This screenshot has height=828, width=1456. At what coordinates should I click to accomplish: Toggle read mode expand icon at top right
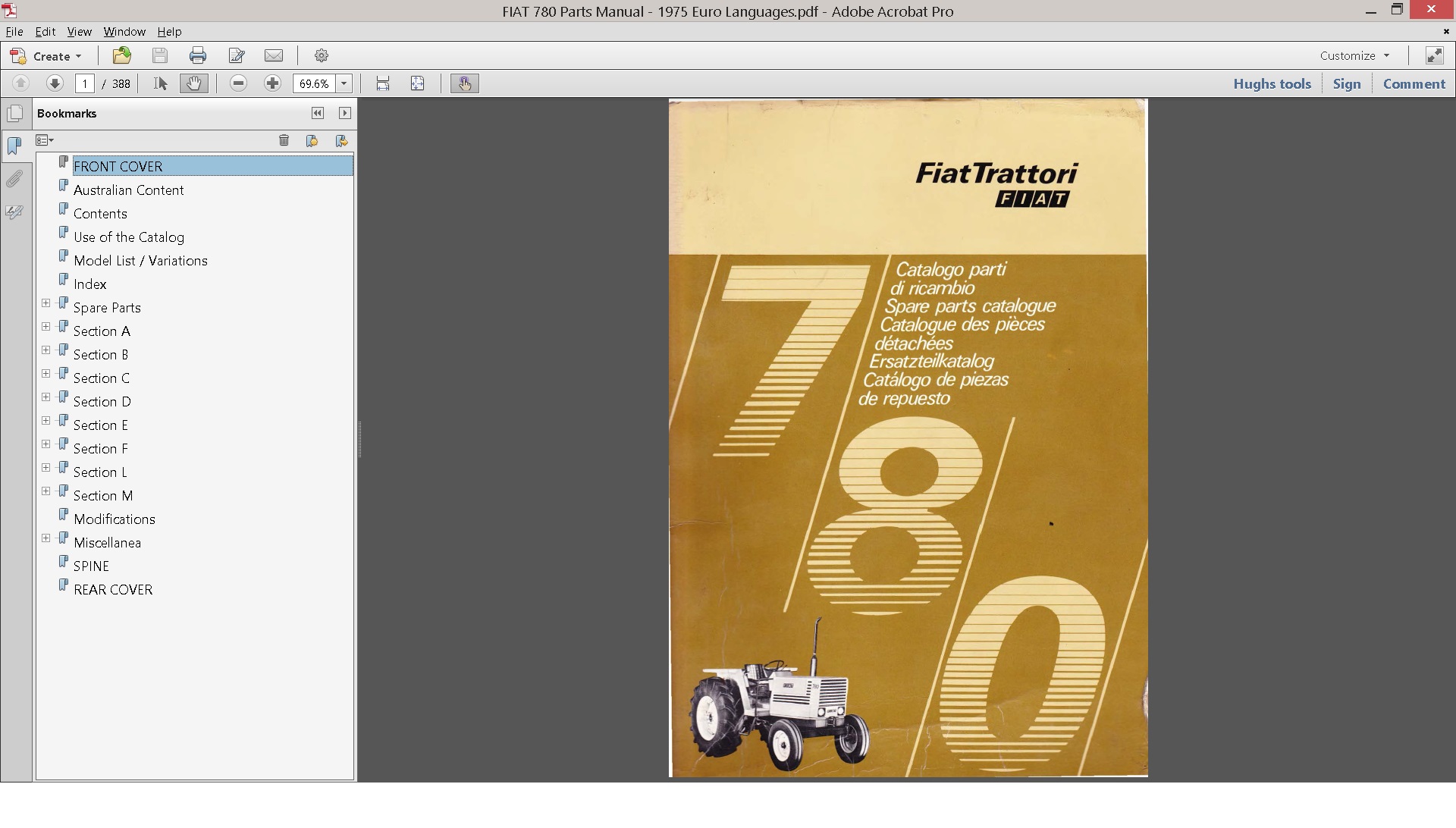[1434, 55]
